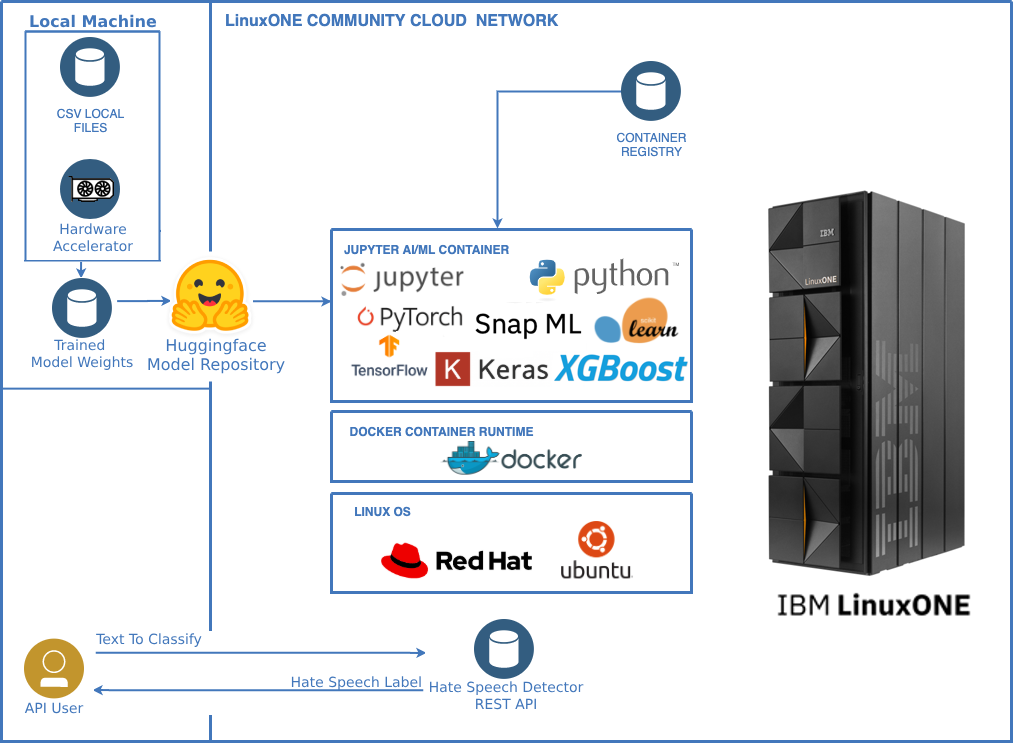The image size is (1014, 743).
Task: Click the IBM LinuxONE caption
Action: 873,606
